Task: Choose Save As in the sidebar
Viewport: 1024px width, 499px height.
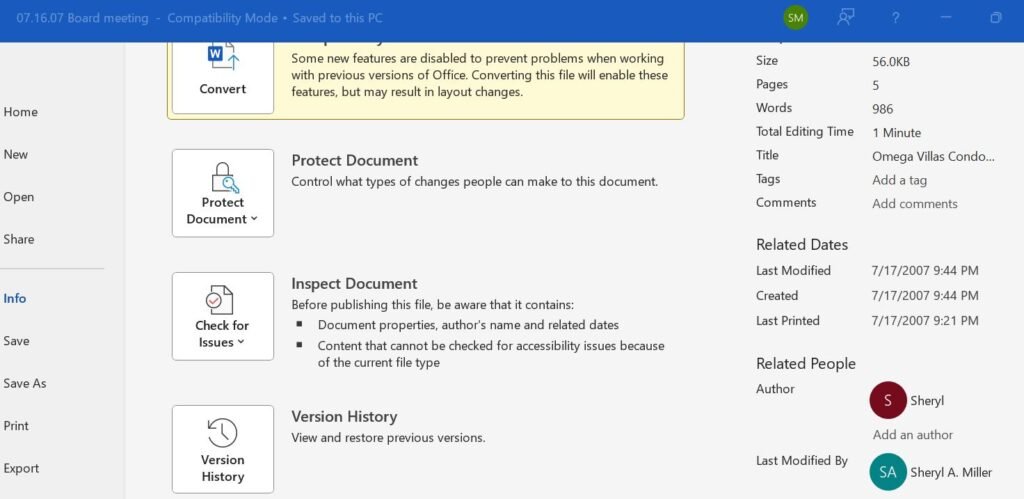Action: coord(25,383)
